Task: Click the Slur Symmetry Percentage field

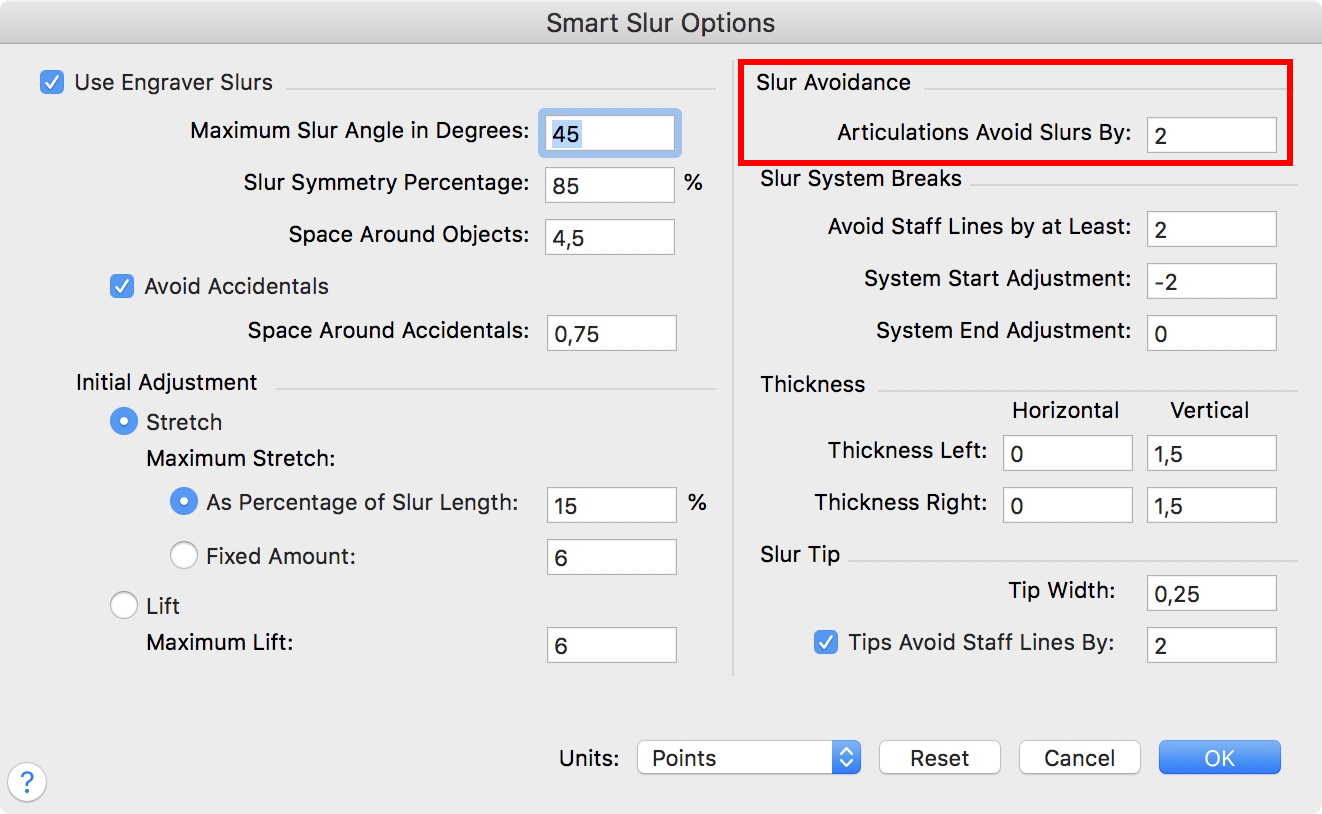Action: tap(610, 185)
